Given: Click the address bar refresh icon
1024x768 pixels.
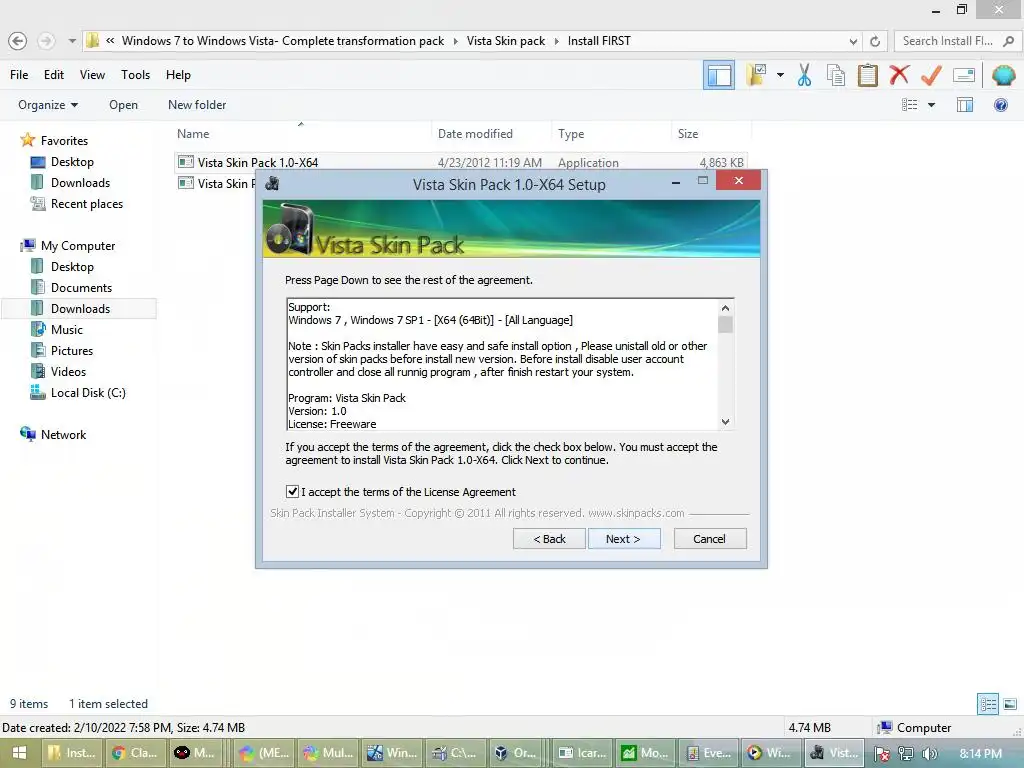Looking at the screenshot, I should coord(875,41).
